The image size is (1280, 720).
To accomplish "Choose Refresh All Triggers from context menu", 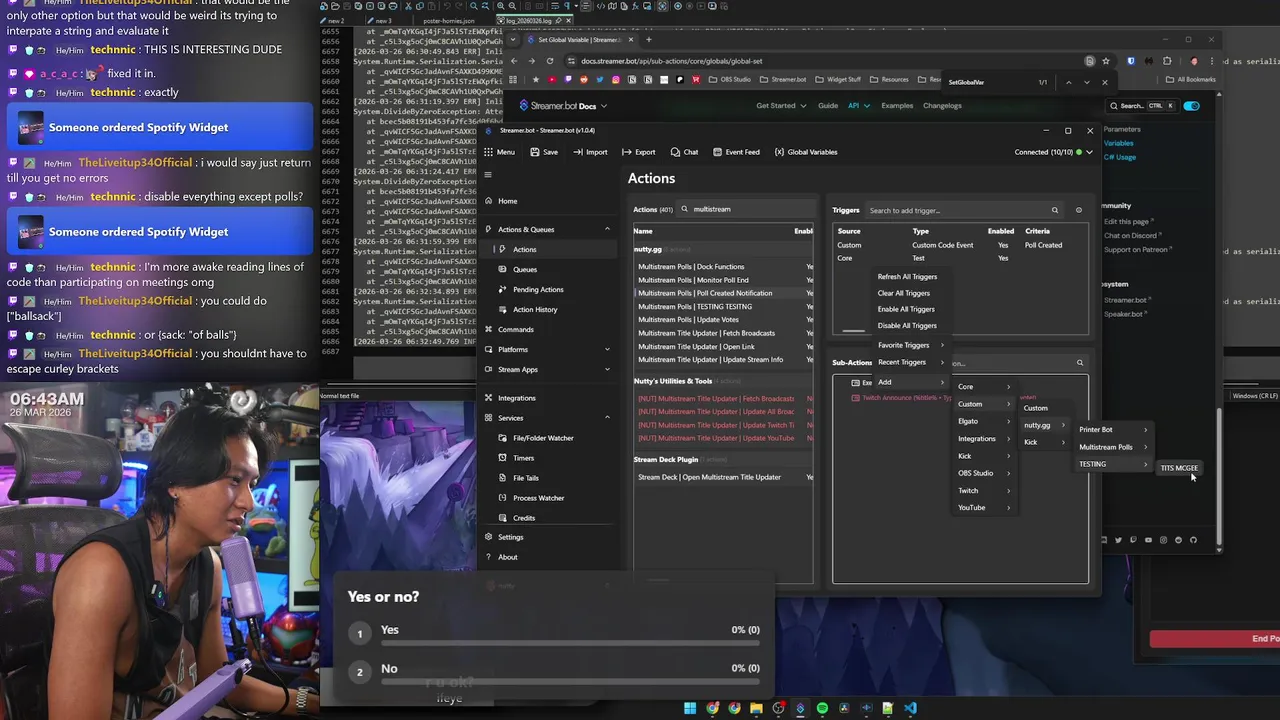I will [x=907, y=277].
